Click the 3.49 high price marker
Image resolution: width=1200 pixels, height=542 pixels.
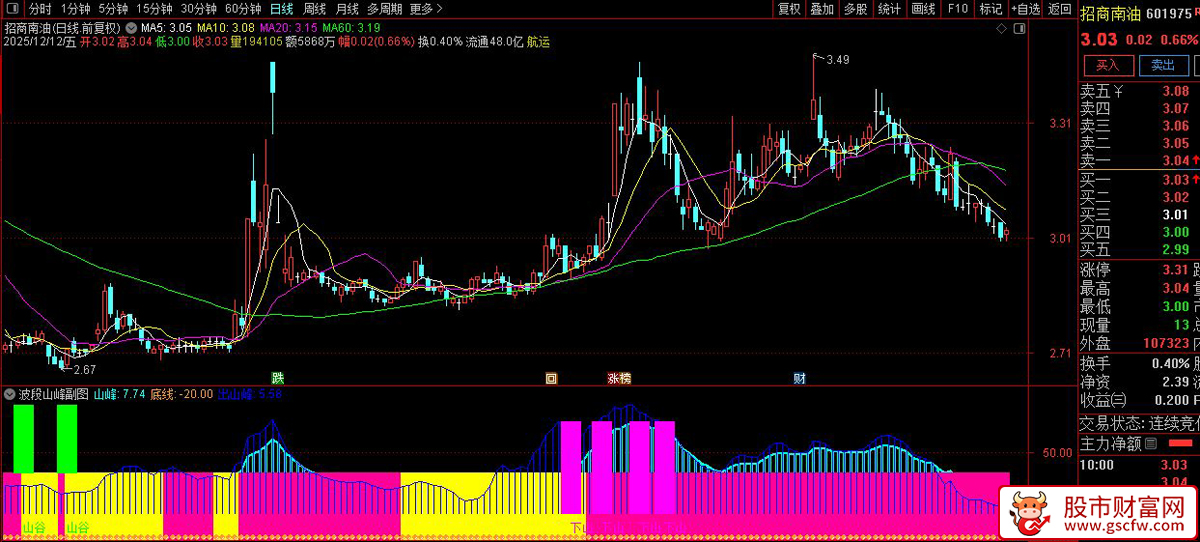(x=837, y=60)
